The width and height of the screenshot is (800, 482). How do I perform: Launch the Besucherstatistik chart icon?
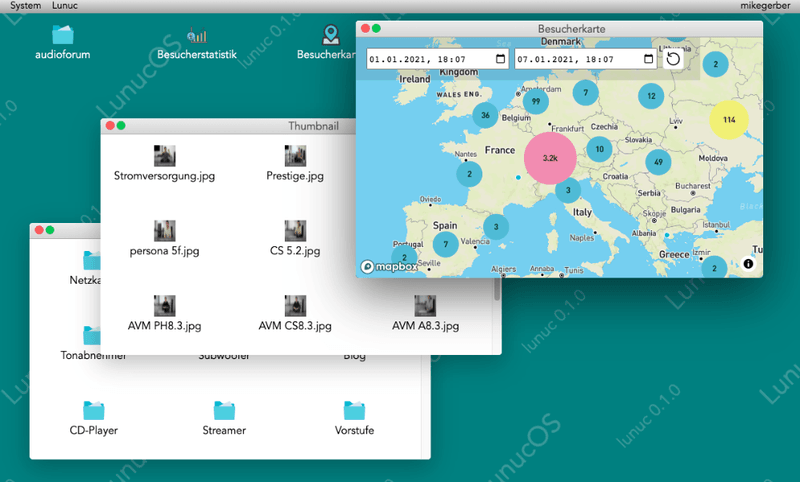click(196, 35)
